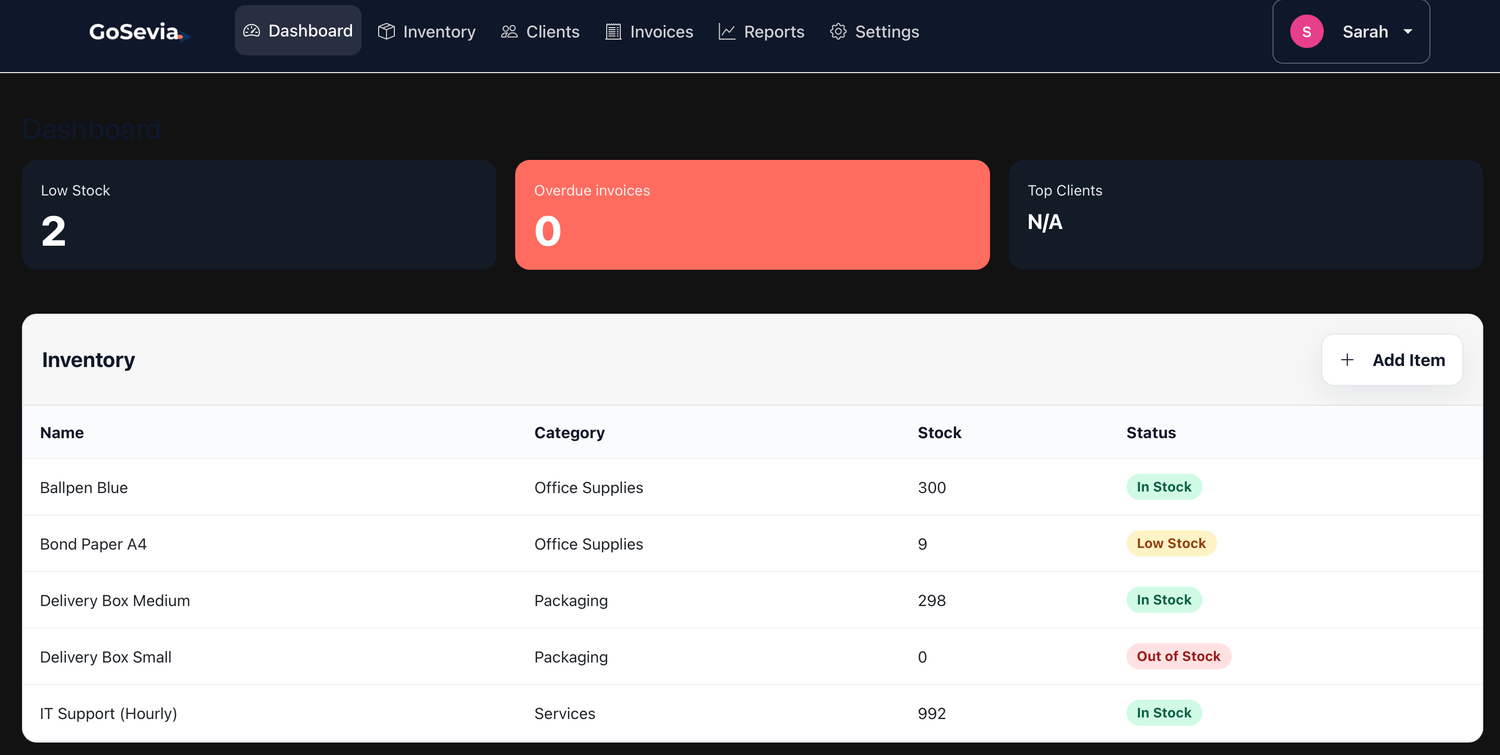Image resolution: width=1500 pixels, height=755 pixels.
Task: Click the Reports chart icon
Action: 727,32
